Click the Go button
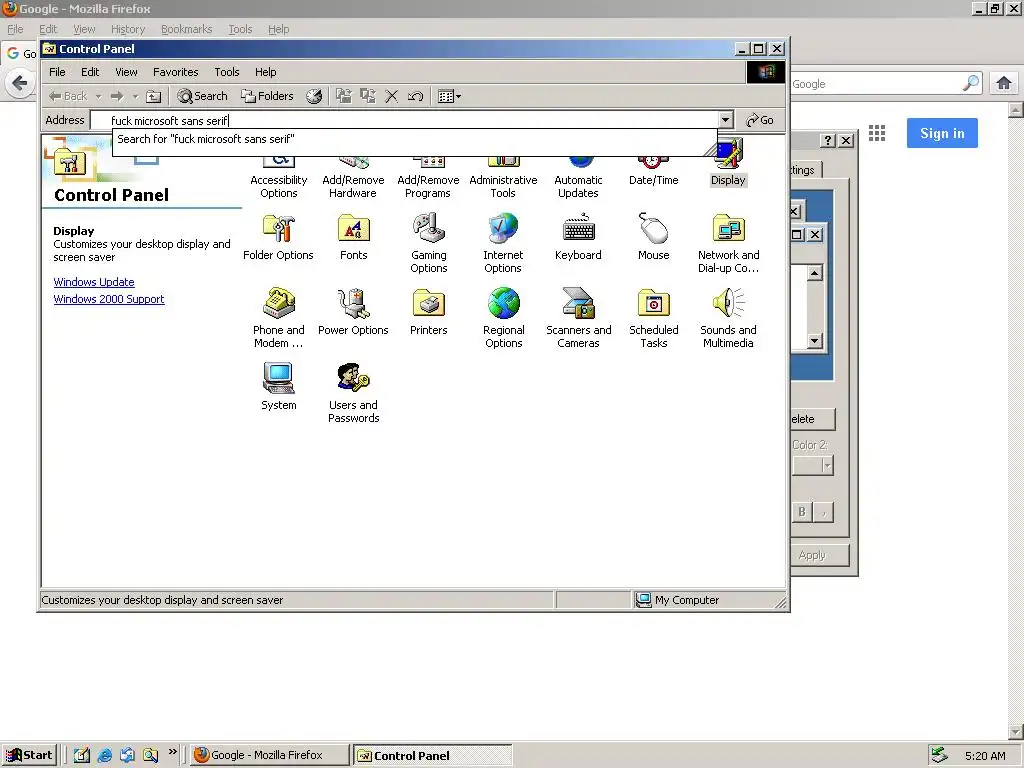1024x768 pixels. pyautogui.click(x=760, y=120)
